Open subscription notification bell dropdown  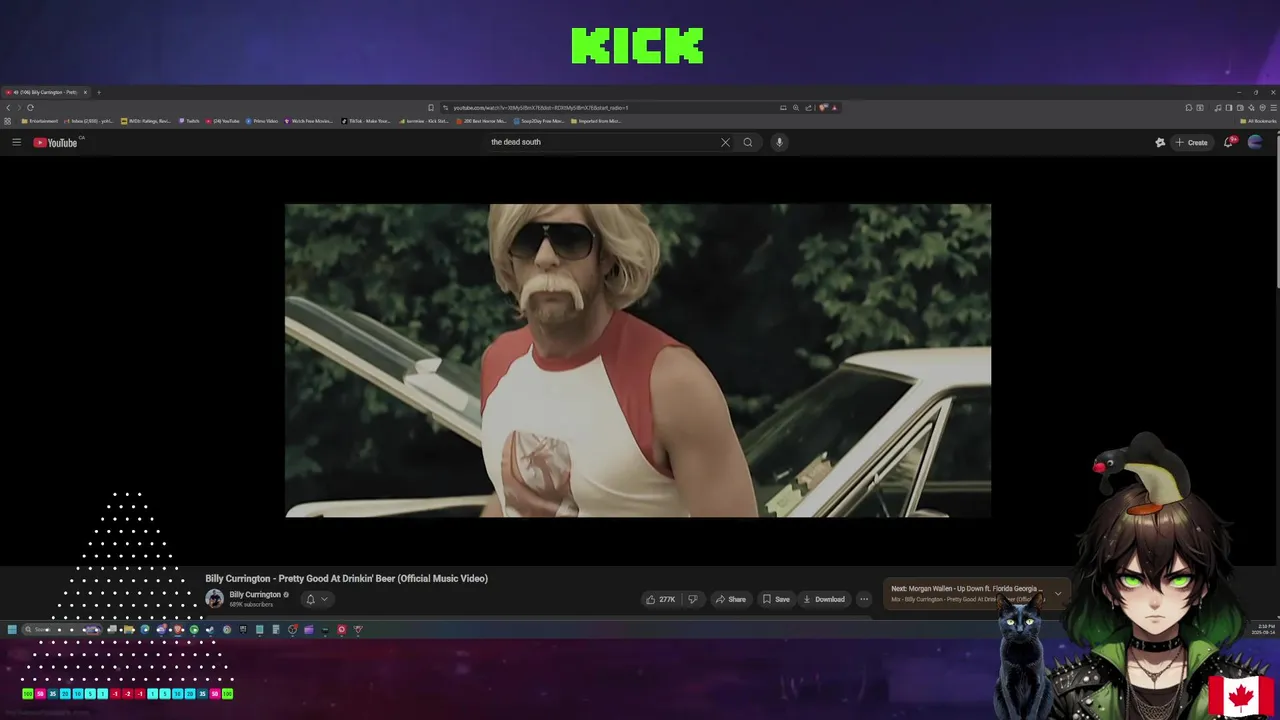point(316,599)
